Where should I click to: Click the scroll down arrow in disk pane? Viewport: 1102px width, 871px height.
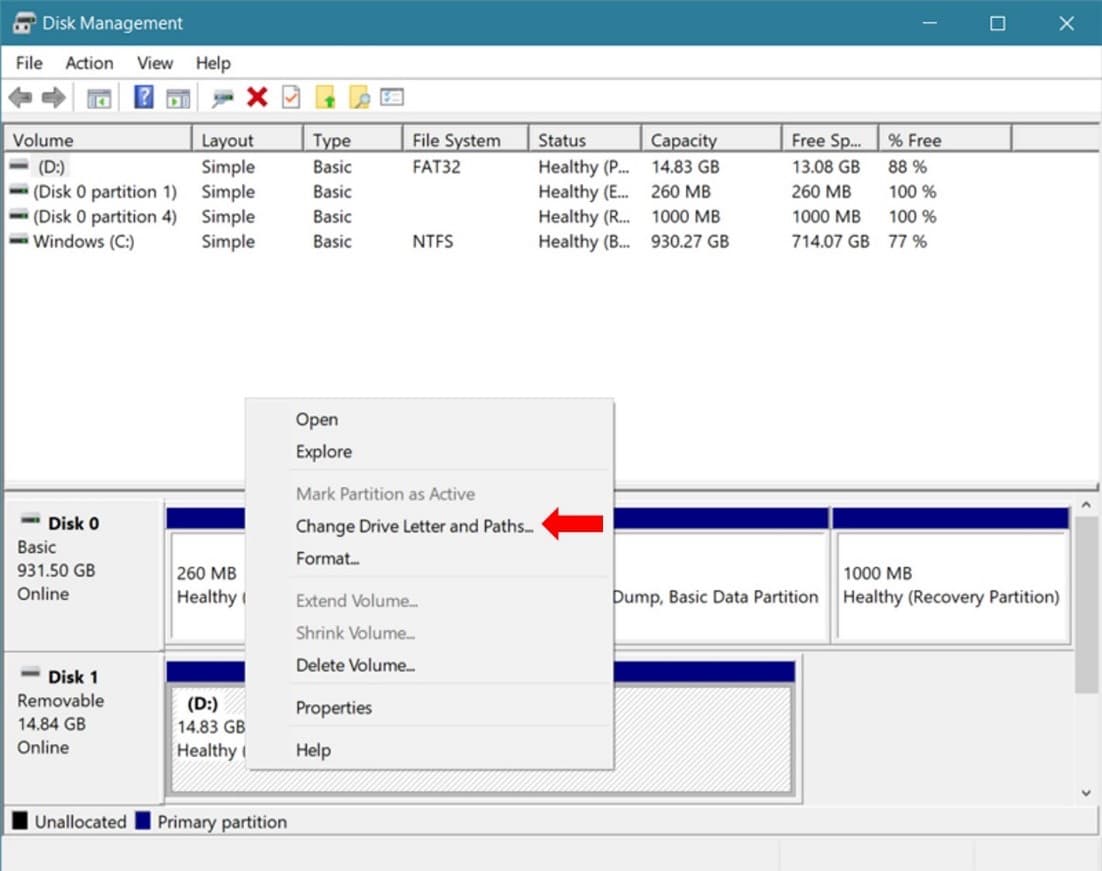click(x=1086, y=792)
